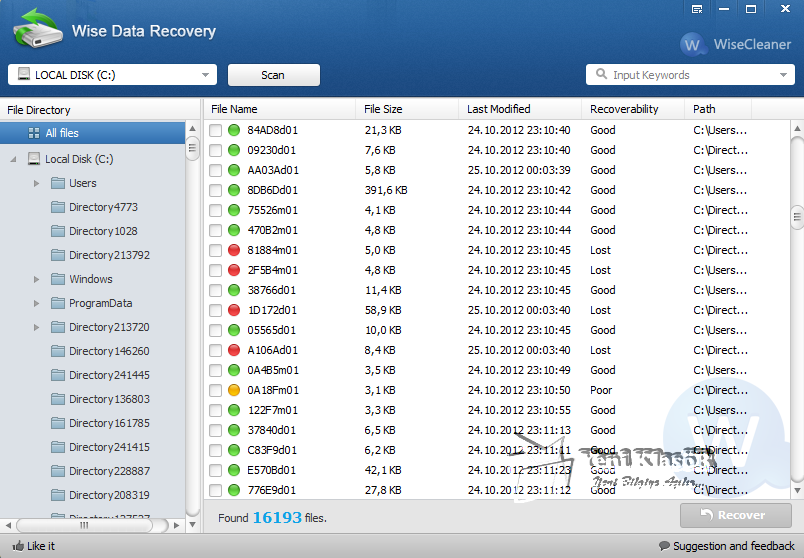Click the Suggestion and feedback speech bubble icon
The image size is (804, 558).
(664, 546)
